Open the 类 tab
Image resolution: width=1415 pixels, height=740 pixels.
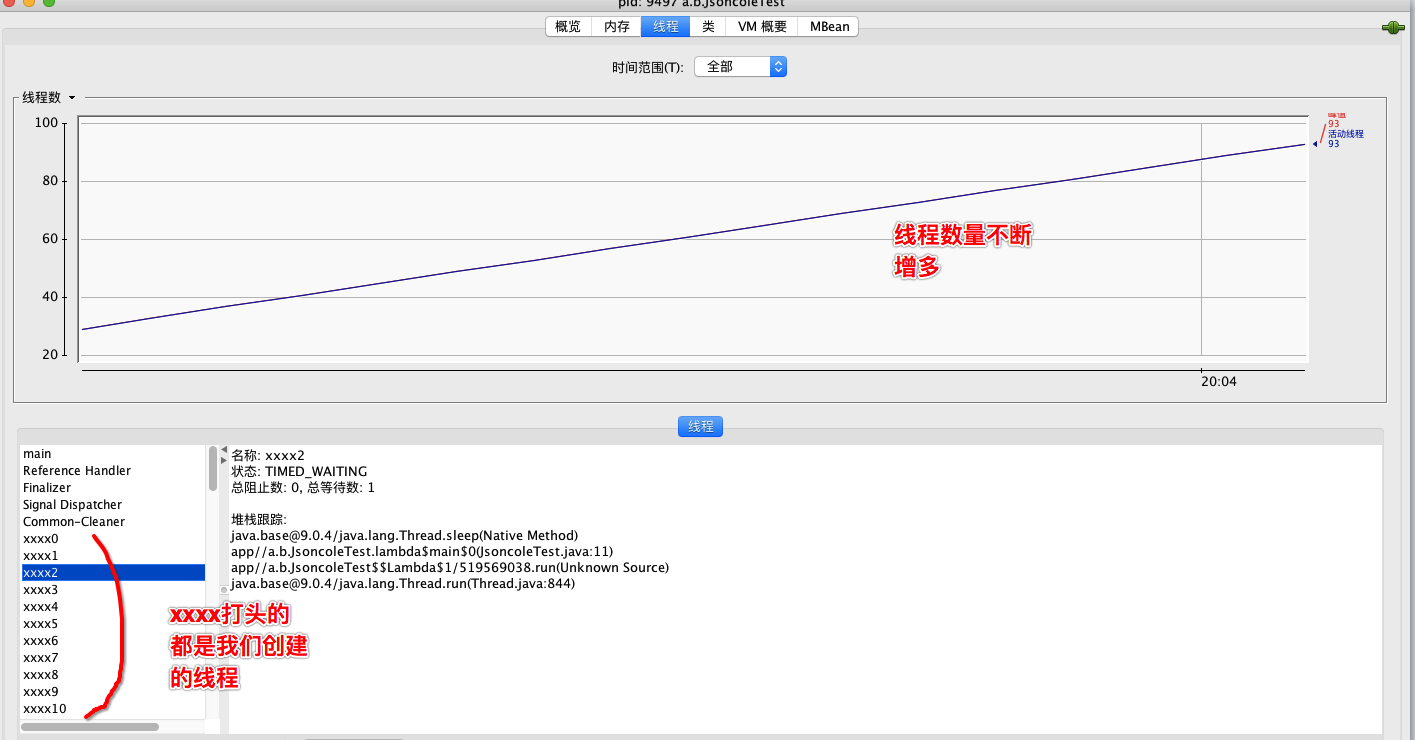click(x=708, y=27)
